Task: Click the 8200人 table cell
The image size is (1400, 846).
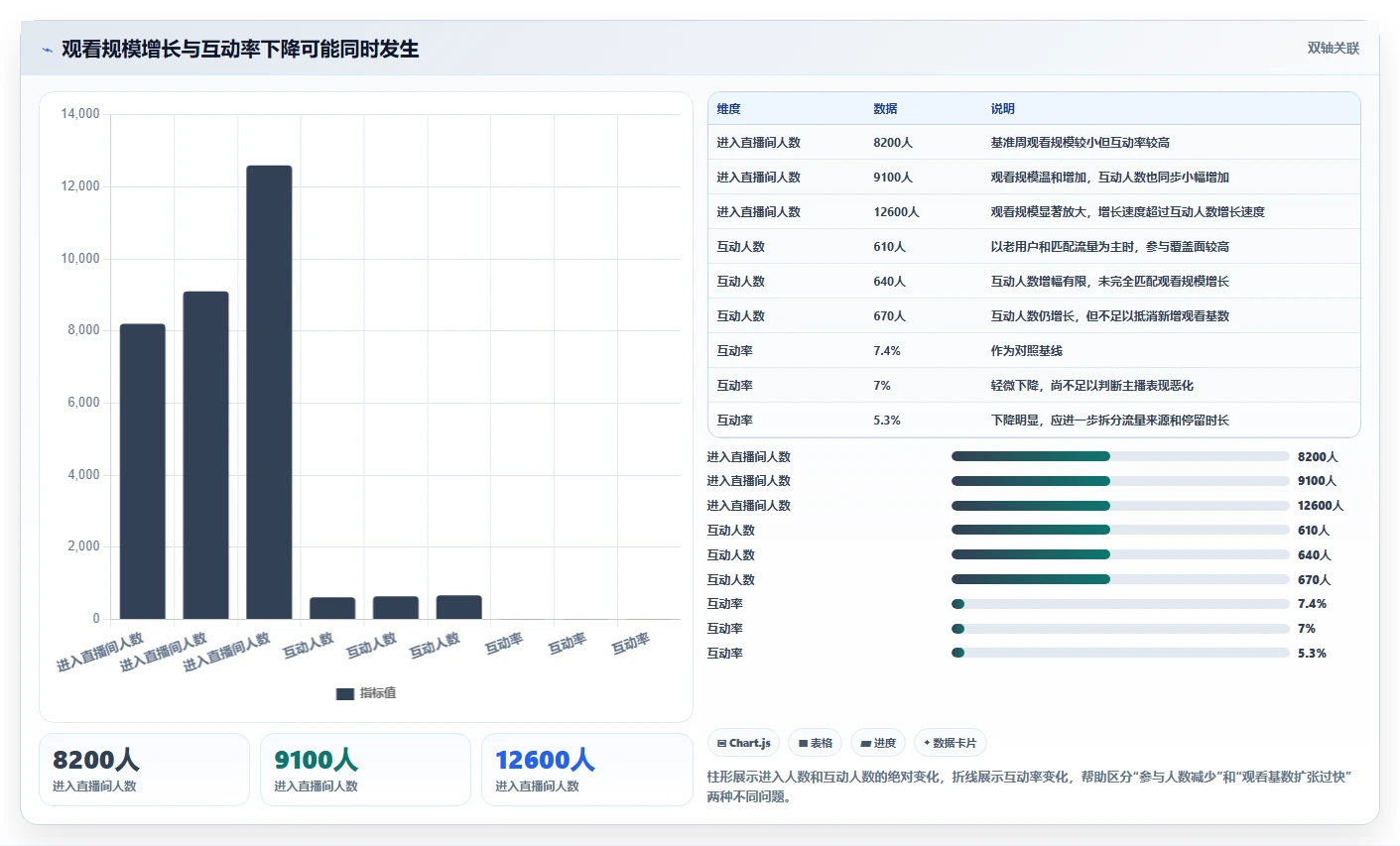Action: (x=893, y=143)
